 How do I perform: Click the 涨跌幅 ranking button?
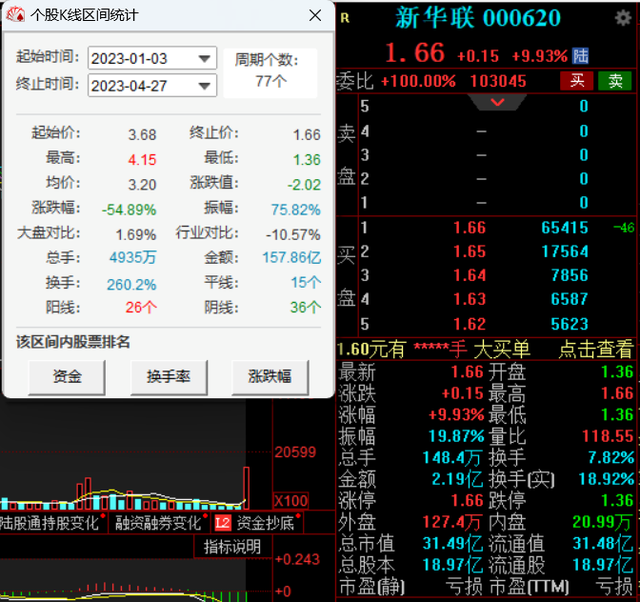click(270, 377)
